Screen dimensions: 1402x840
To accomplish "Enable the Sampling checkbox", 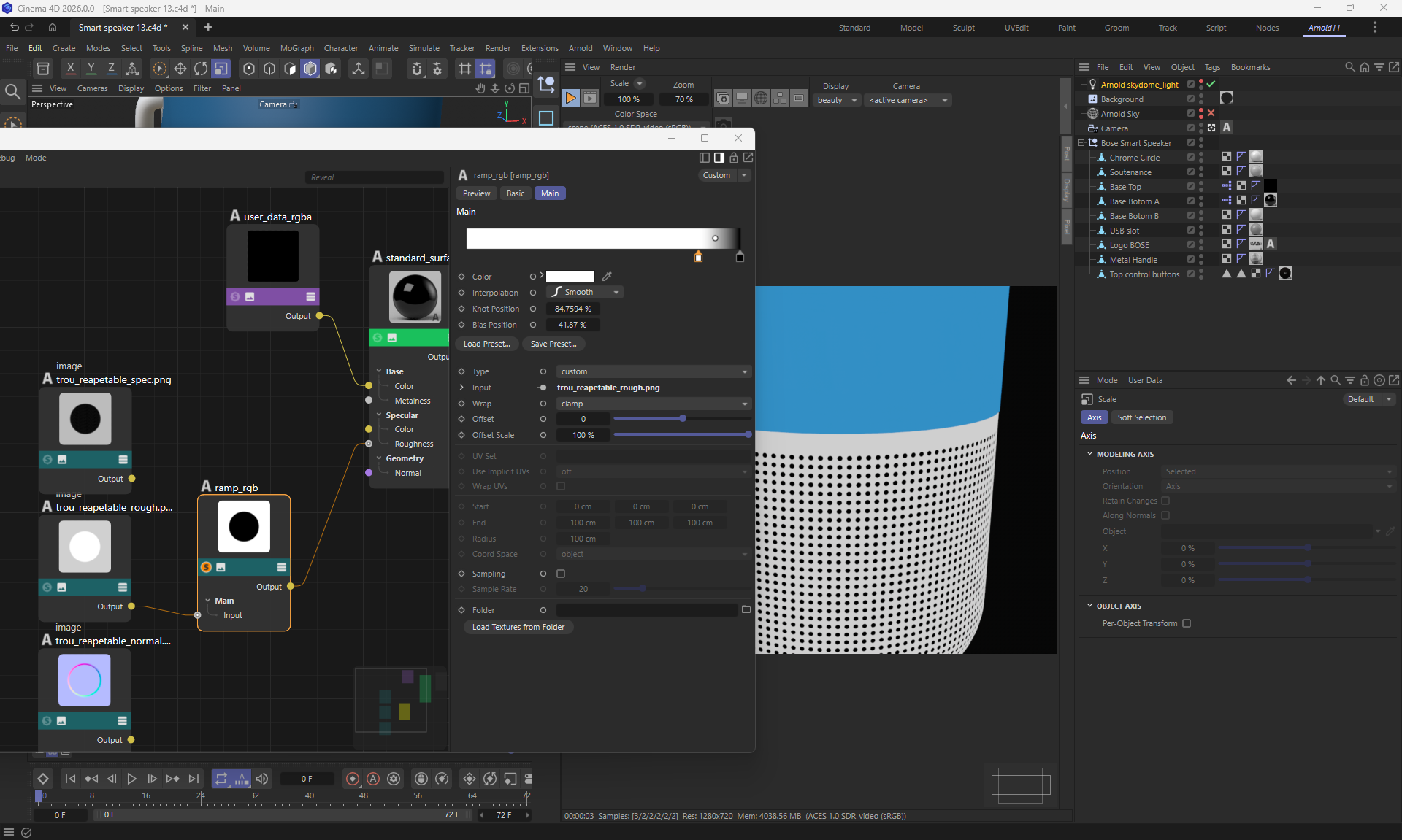I will [x=561, y=574].
